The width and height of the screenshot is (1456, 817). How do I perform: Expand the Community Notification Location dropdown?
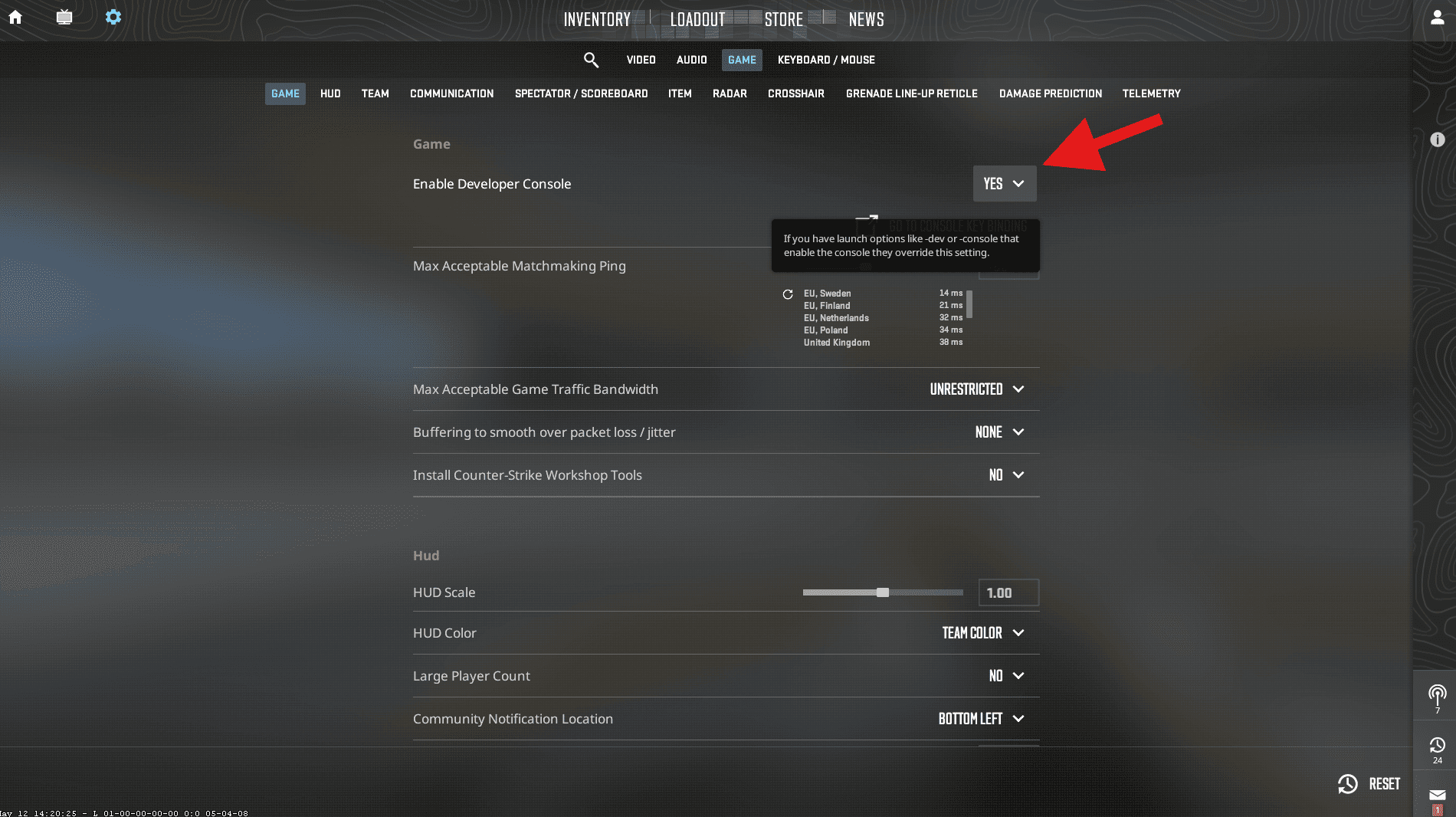click(981, 719)
